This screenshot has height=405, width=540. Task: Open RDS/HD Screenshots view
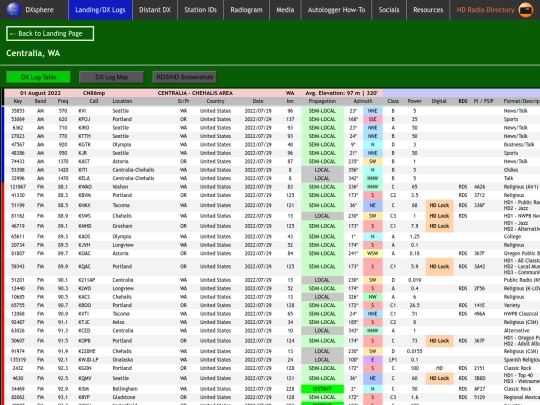[185, 77]
